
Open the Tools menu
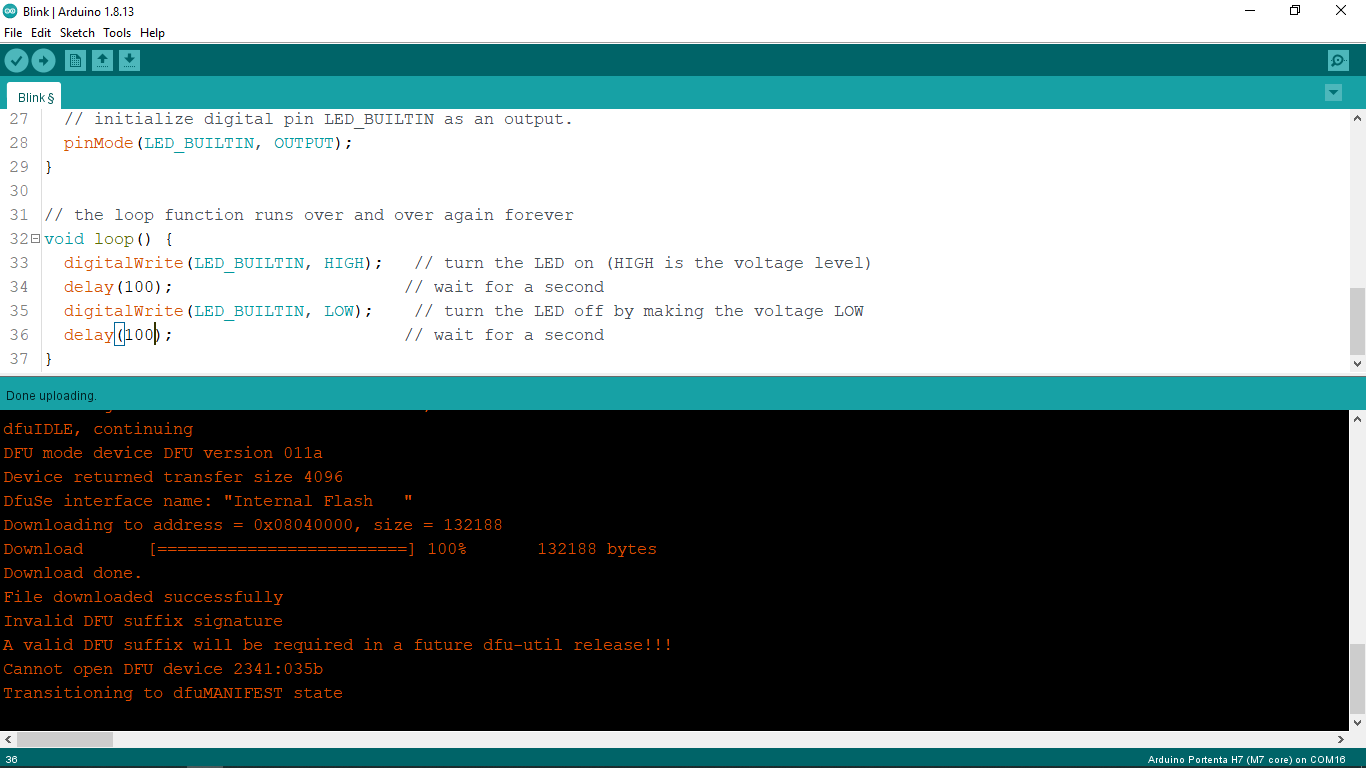pyautogui.click(x=117, y=33)
